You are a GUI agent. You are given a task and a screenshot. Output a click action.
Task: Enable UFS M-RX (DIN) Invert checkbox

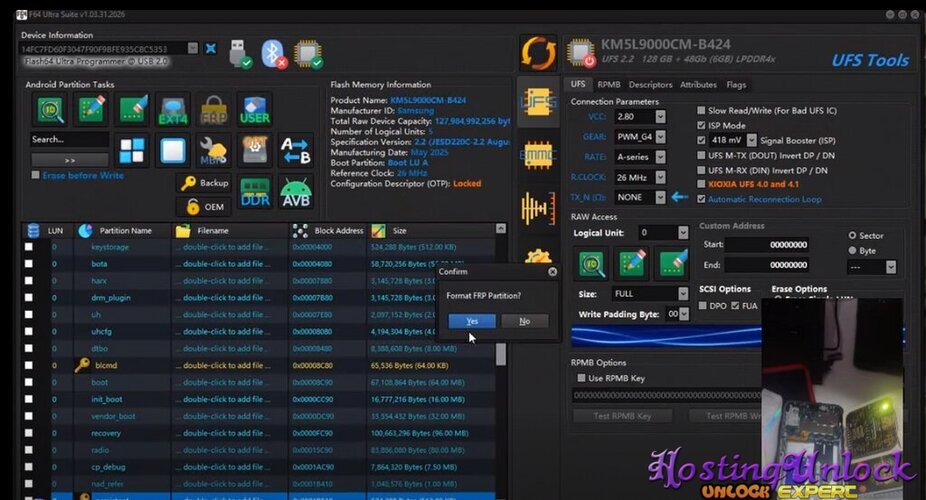(701, 170)
